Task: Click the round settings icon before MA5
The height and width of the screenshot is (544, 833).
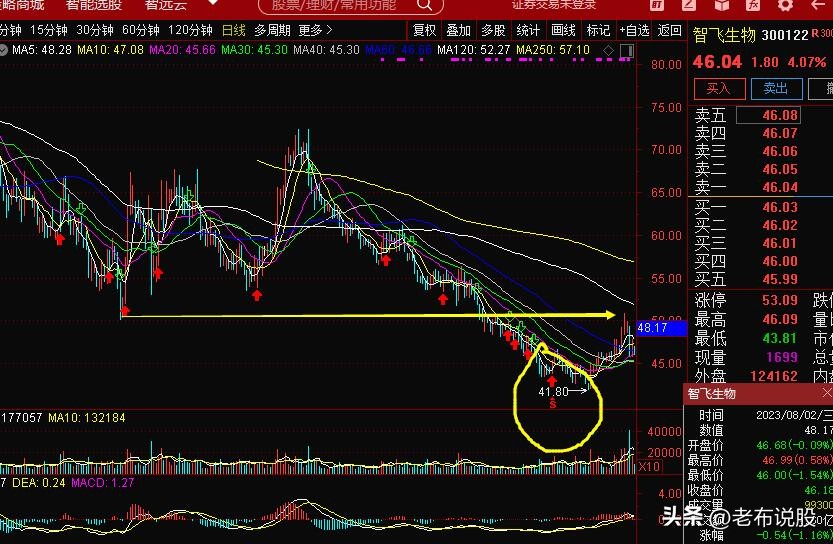Action: pyautogui.click(x=3, y=50)
